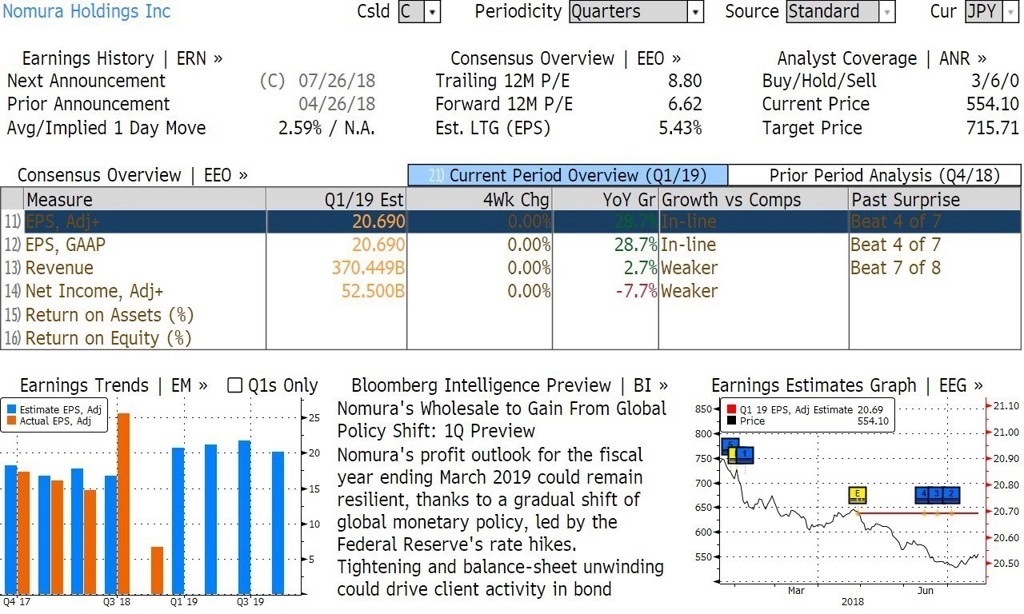The image size is (1024, 614).
Task: Click the tallest orange actual EPS bar
Action: pos(123,504)
